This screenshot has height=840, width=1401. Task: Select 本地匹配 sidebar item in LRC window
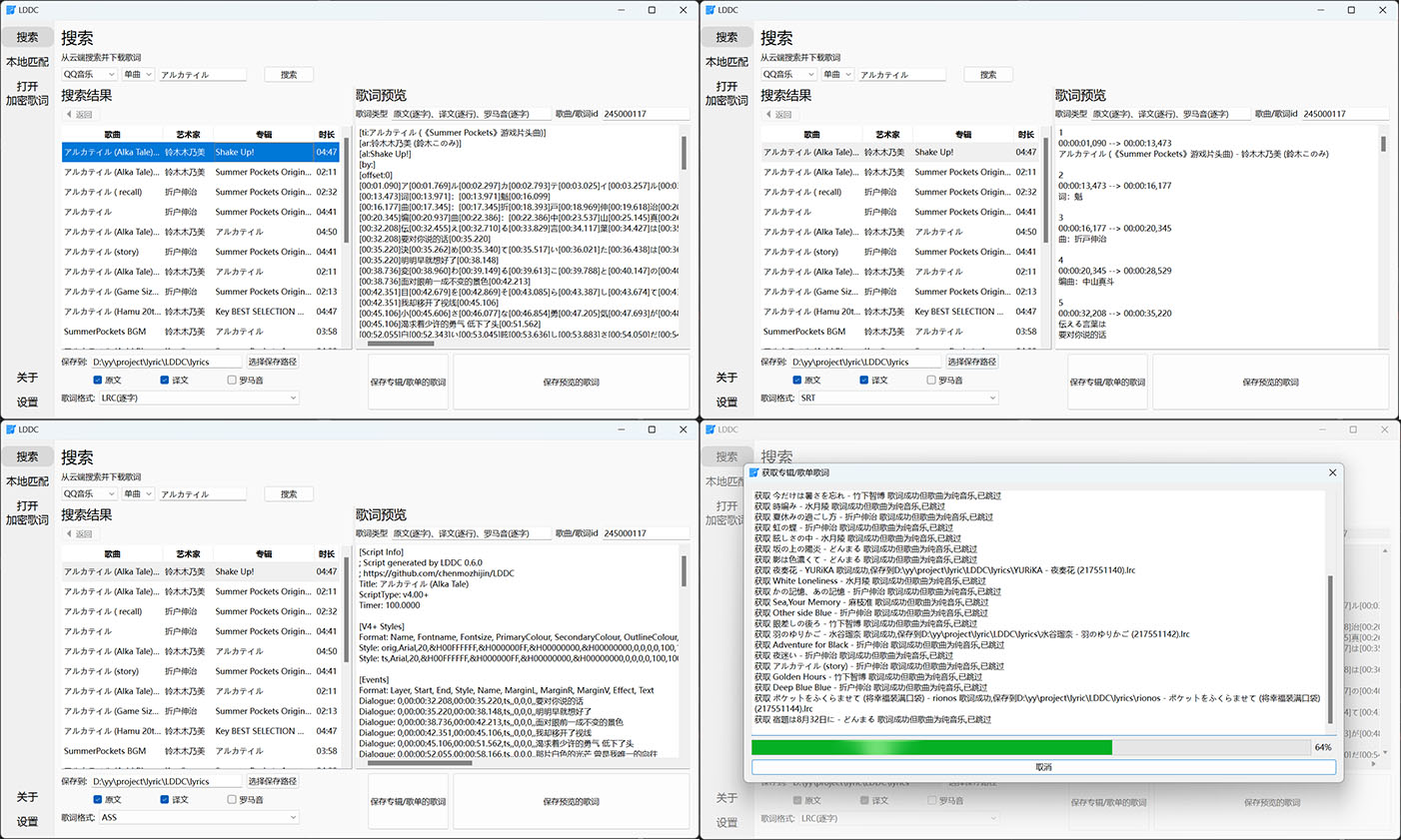coord(27,62)
